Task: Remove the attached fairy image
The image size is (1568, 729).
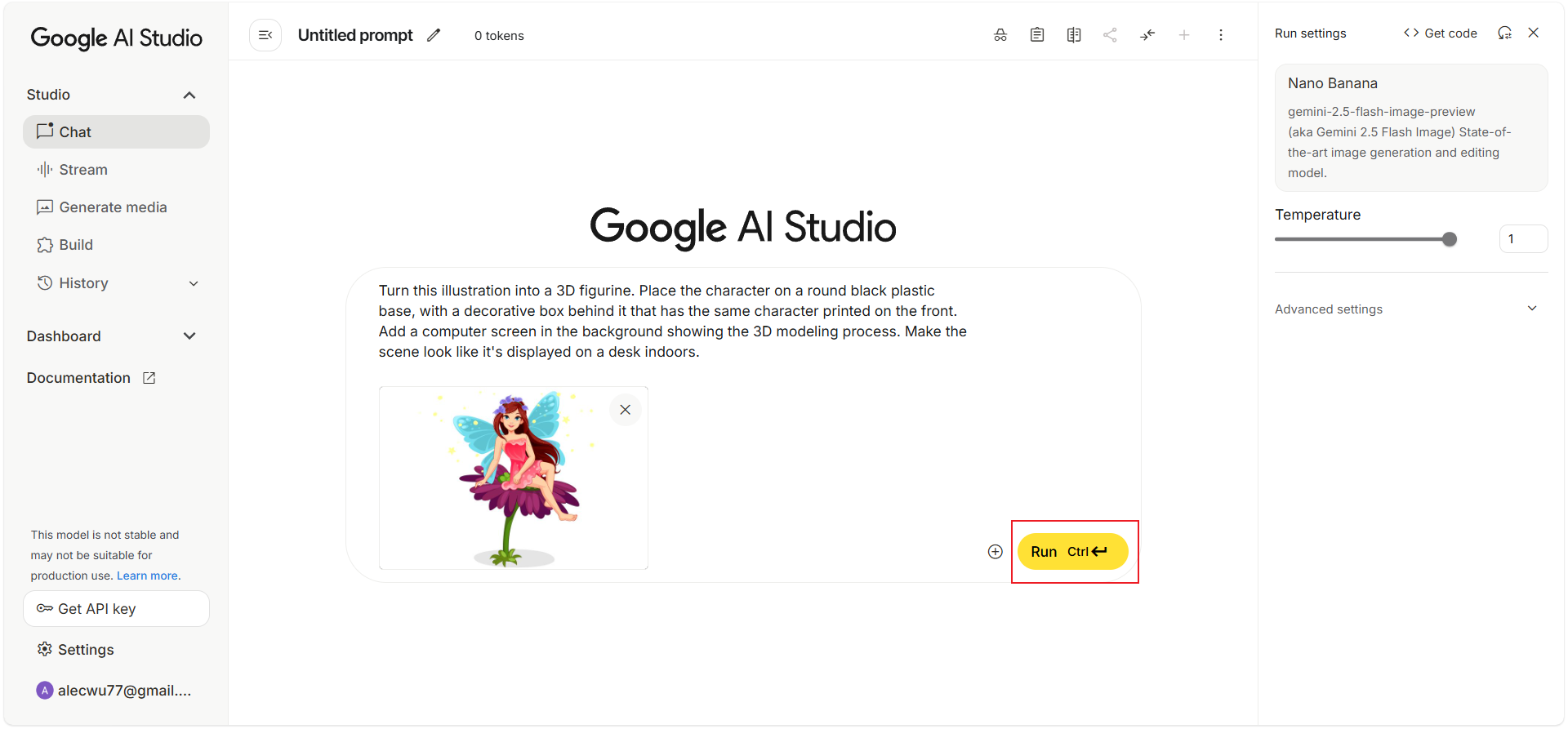Action: (x=625, y=410)
